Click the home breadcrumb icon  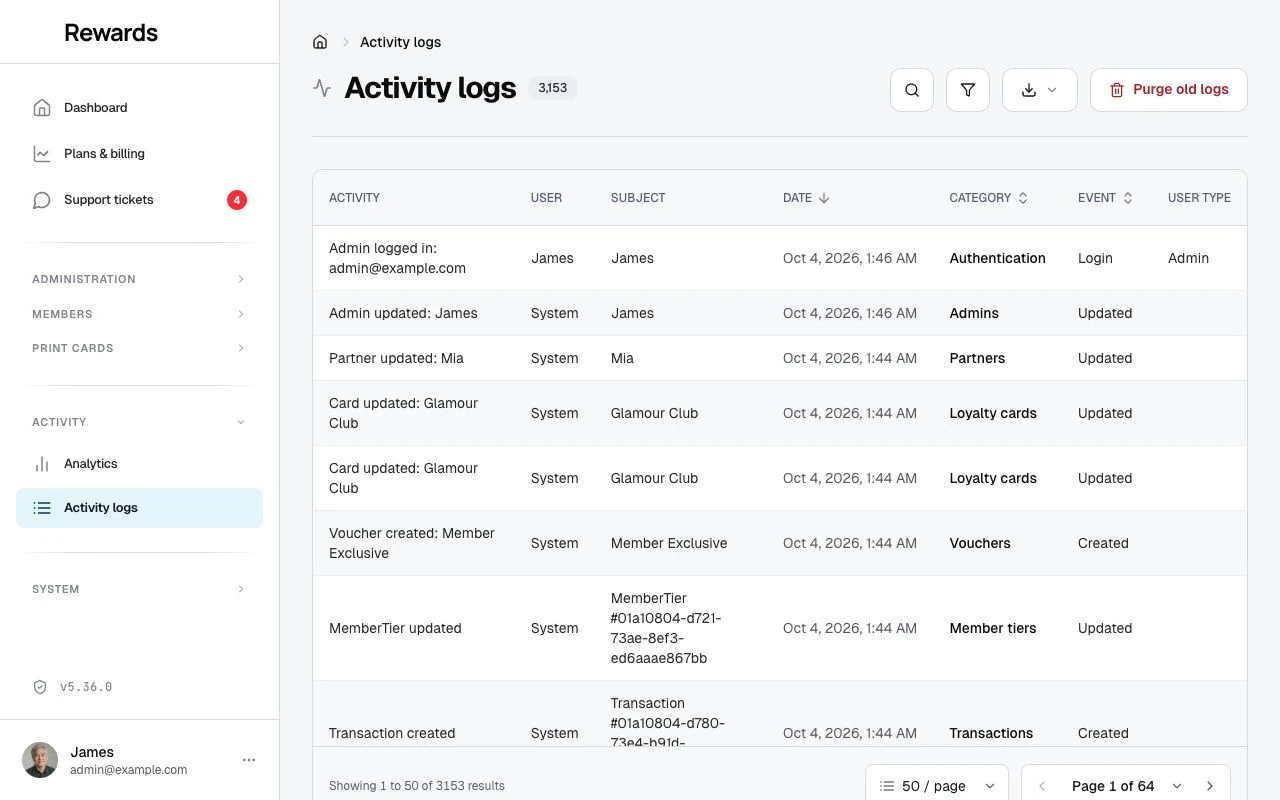[320, 42]
